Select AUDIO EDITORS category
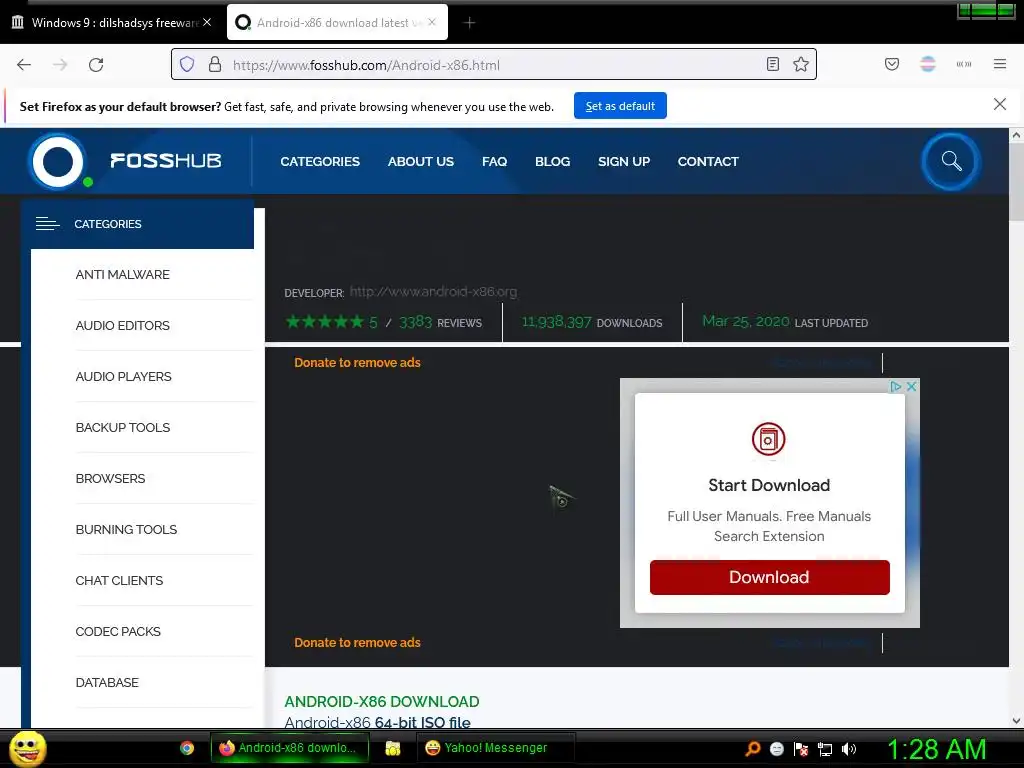 [x=122, y=326]
